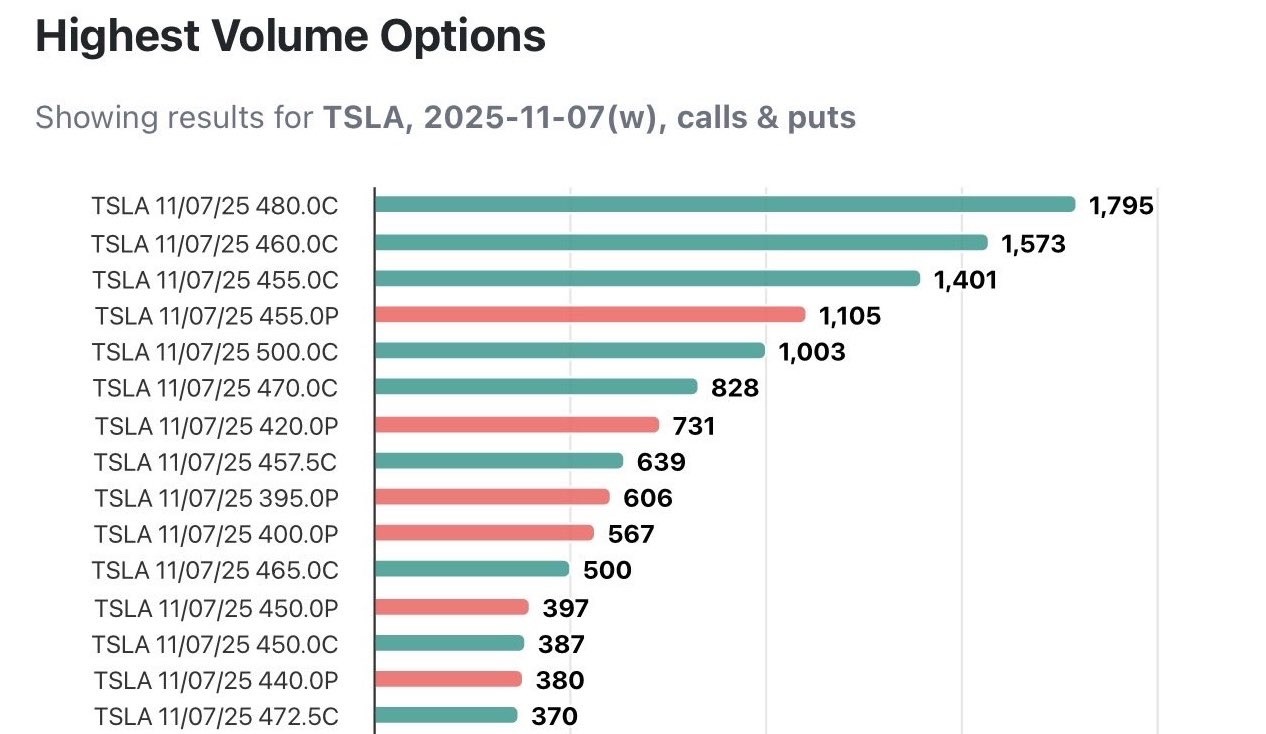This screenshot has height=734, width=1266.
Task: Click the 1,795 volume value label
Action: pyautogui.click(x=1121, y=206)
